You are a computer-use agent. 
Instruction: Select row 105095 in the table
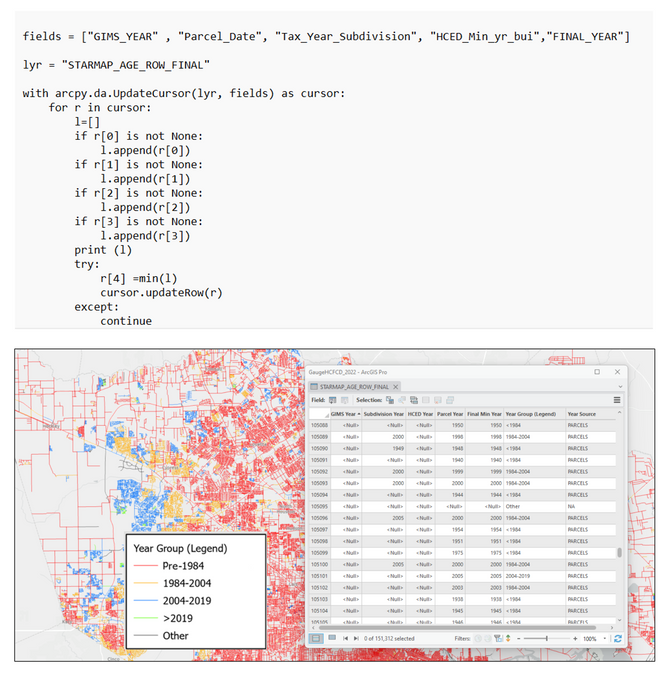click(320, 506)
